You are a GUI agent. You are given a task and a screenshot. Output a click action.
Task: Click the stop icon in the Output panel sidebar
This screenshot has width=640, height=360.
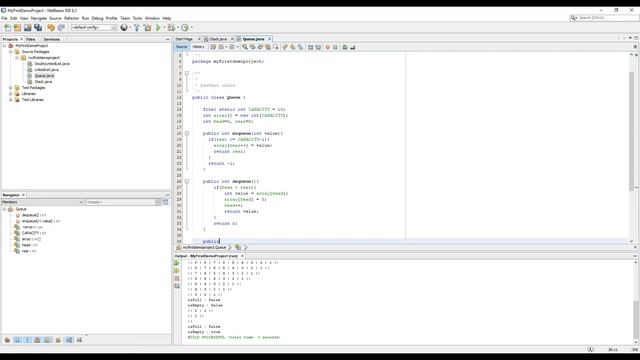[x=177, y=278]
